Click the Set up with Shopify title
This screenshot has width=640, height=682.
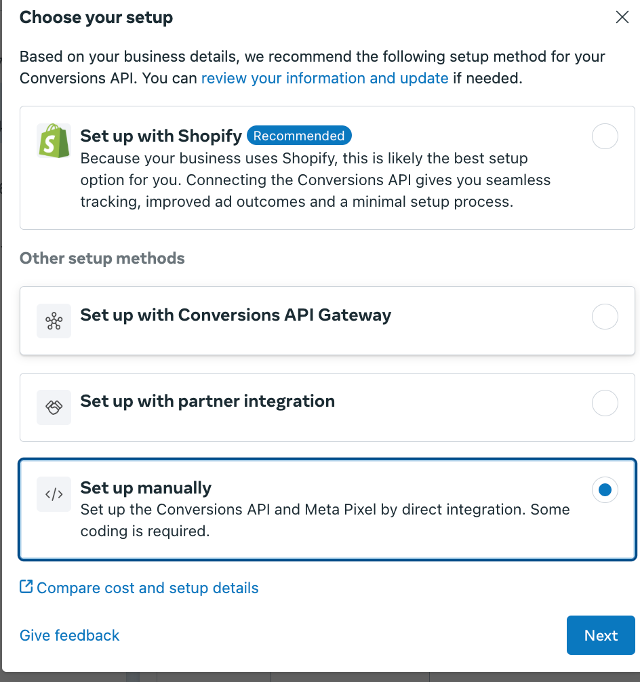click(x=161, y=136)
